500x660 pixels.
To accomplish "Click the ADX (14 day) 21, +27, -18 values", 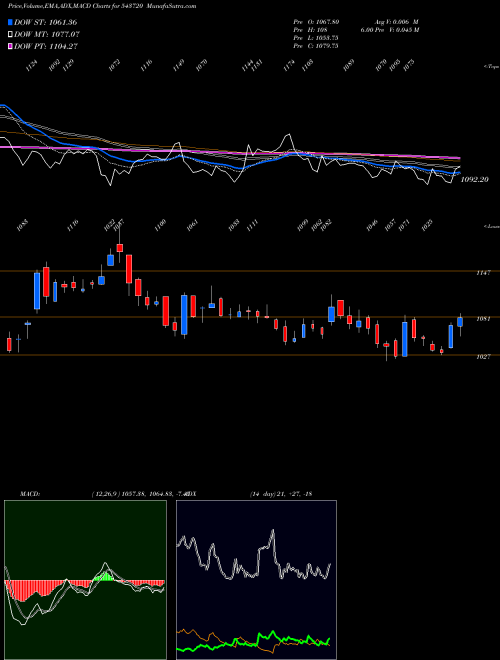I will tap(281, 493).
